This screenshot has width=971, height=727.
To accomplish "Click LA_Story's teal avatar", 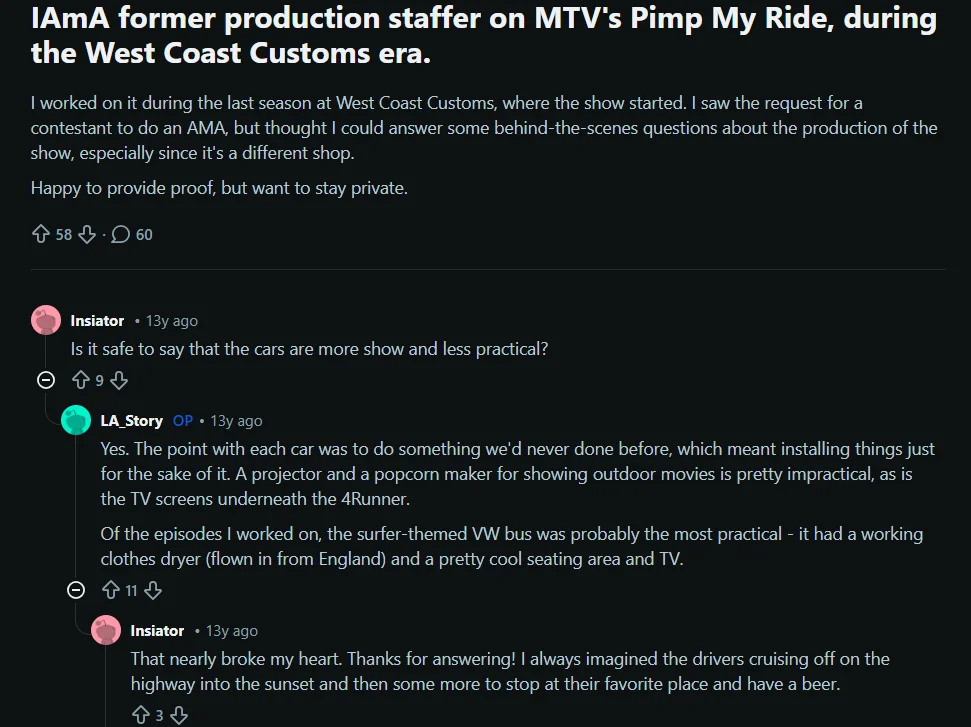I will click(x=76, y=421).
